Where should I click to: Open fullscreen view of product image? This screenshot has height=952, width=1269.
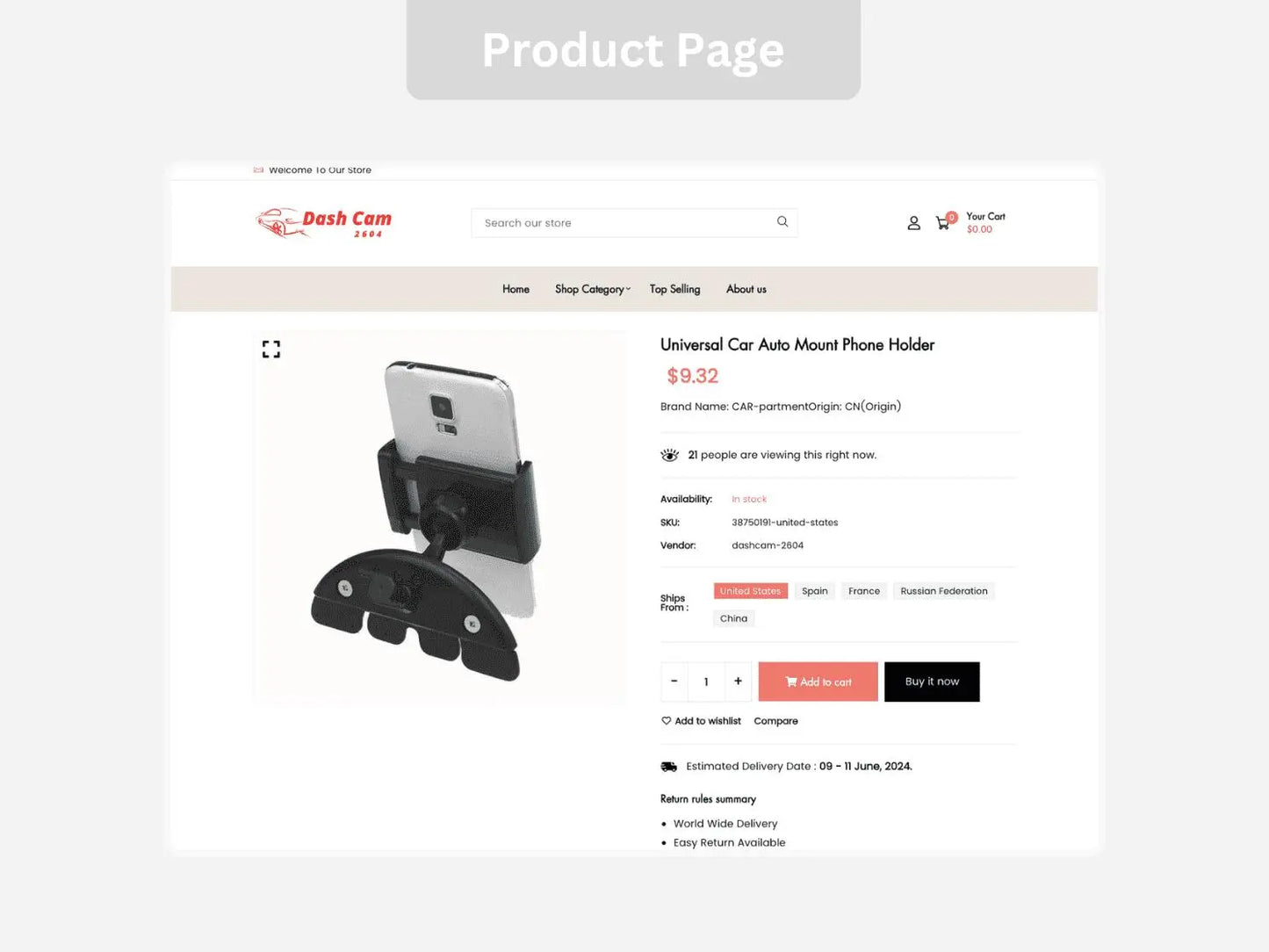[271, 350]
